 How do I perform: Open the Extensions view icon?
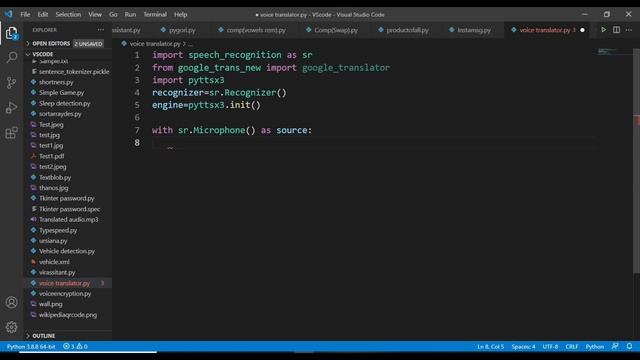[11, 133]
